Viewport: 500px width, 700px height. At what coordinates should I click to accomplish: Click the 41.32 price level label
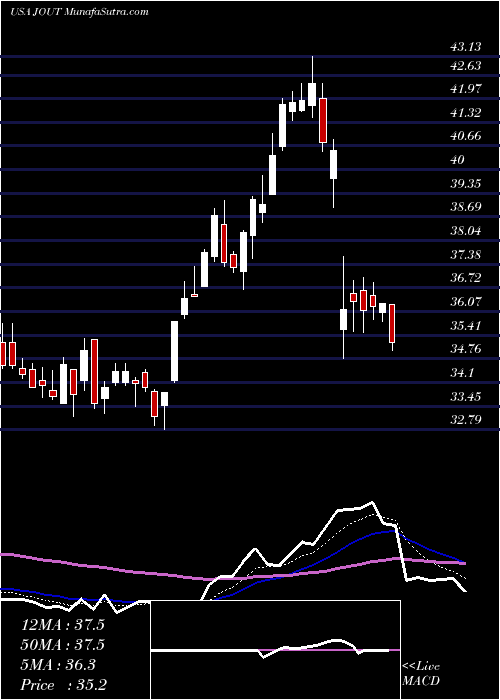click(465, 112)
